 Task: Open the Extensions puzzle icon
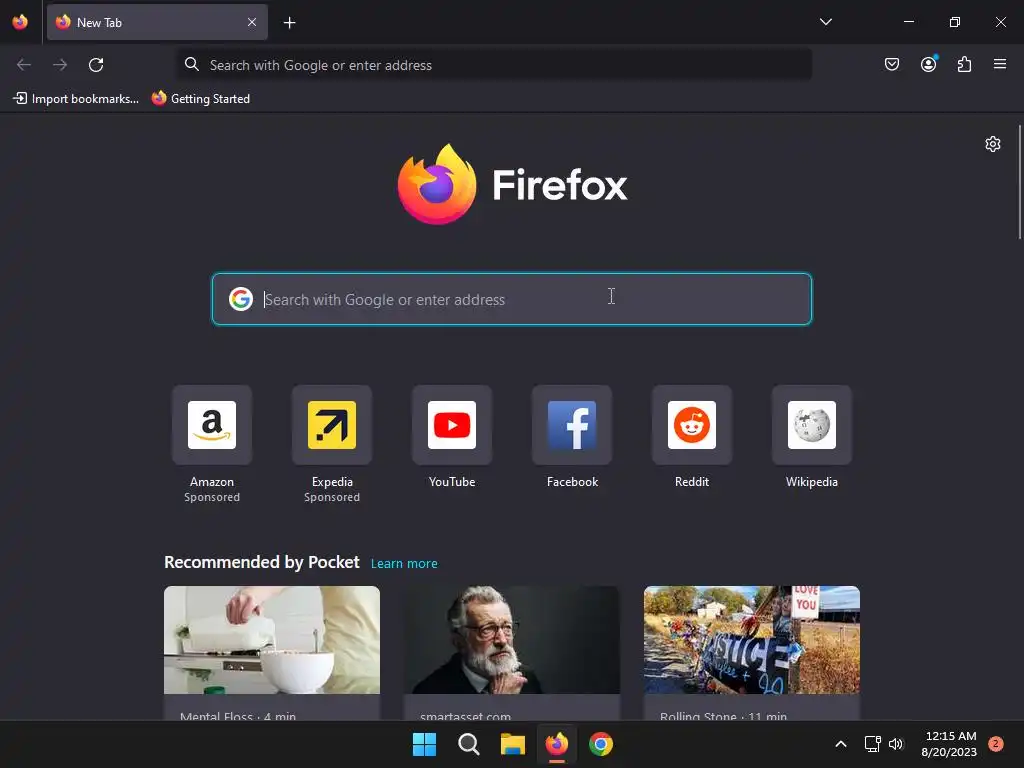(964, 64)
